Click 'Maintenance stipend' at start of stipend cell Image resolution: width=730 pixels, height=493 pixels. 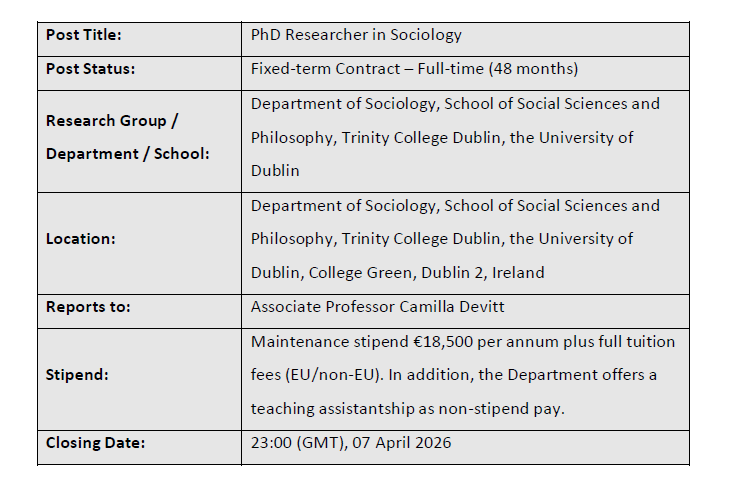coord(322,342)
